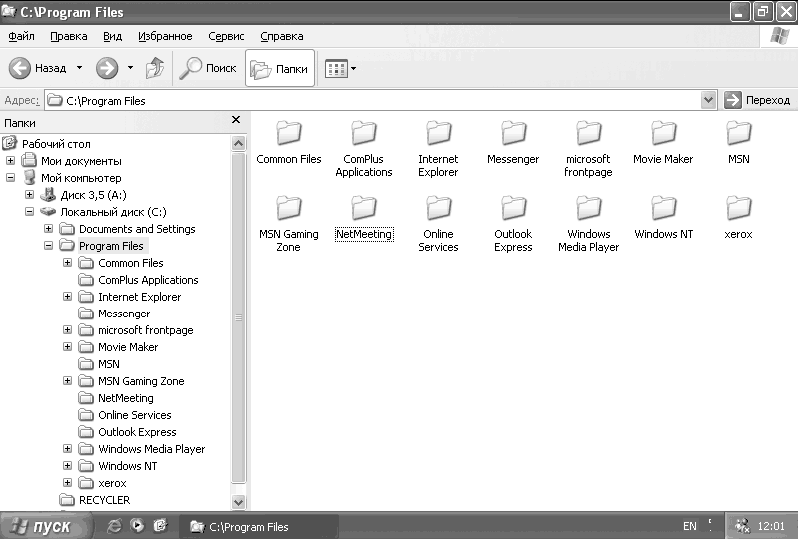Select the NetMeeting folder icon
The image size is (798, 539).
pos(363,208)
